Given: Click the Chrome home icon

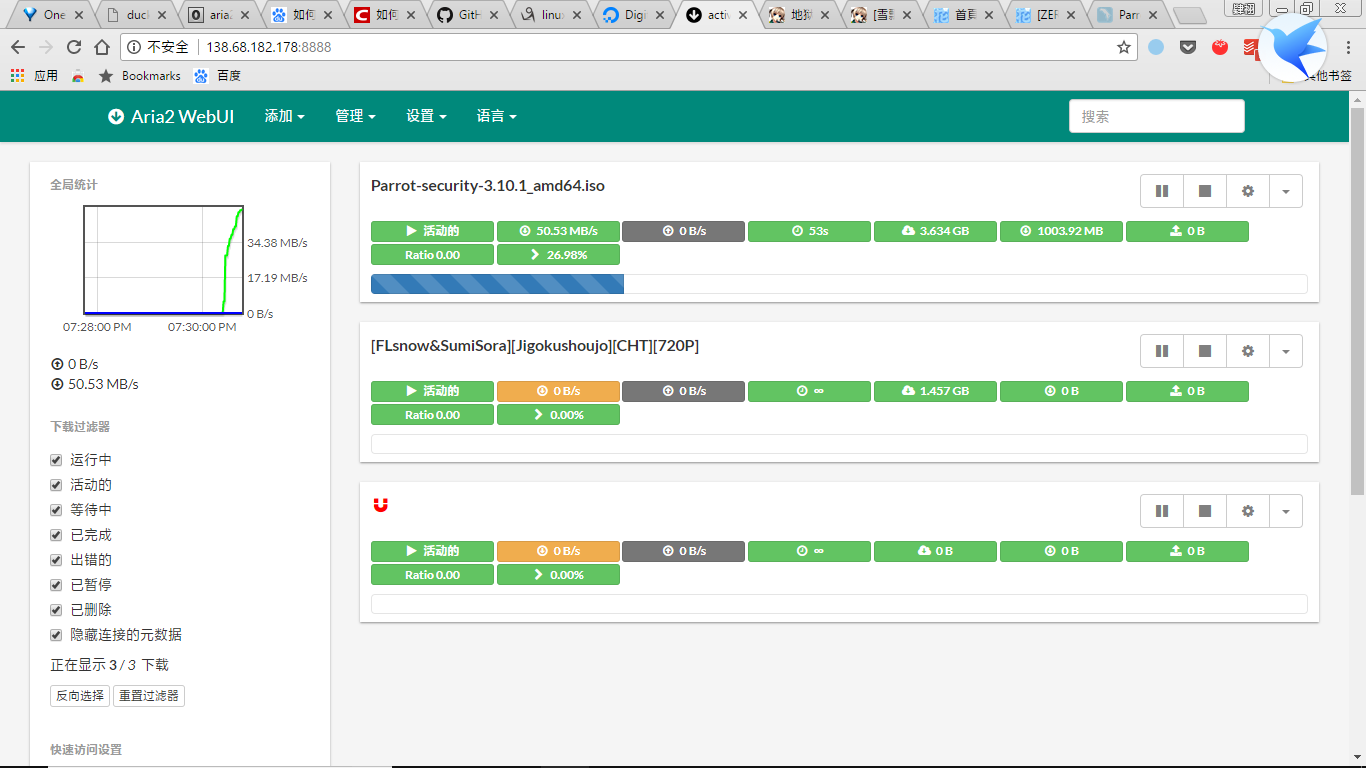Looking at the screenshot, I should click(x=102, y=47).
